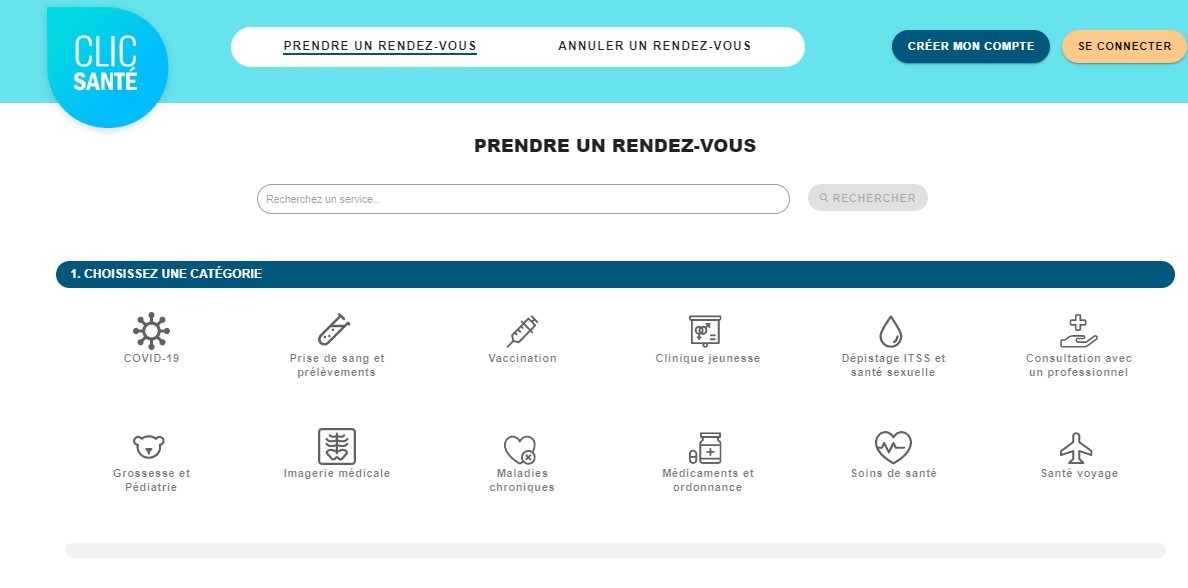1188x588 pixels.
Task: Select the Grossesse et Pédiatrie icon
Action: point(150,445)
